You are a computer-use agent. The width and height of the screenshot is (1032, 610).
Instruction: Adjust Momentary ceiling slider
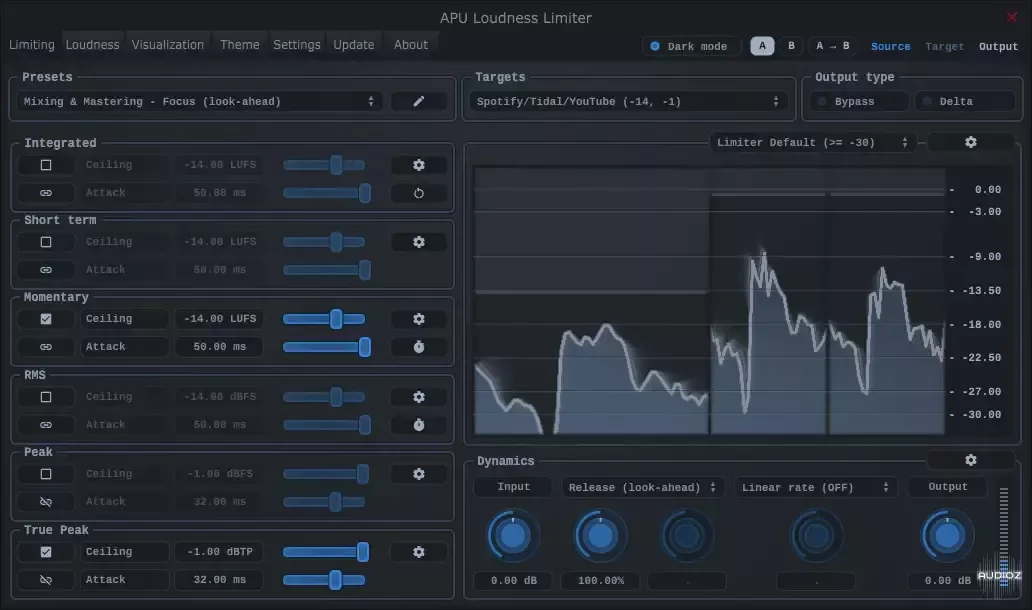point(324,319)
